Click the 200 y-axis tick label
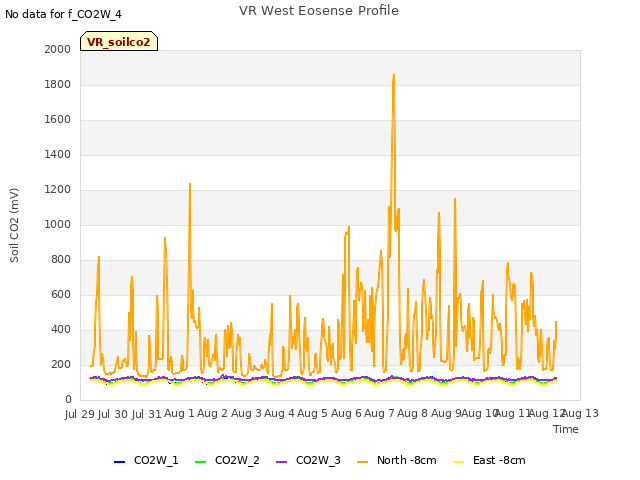640x480 pixels. (61, 365)
